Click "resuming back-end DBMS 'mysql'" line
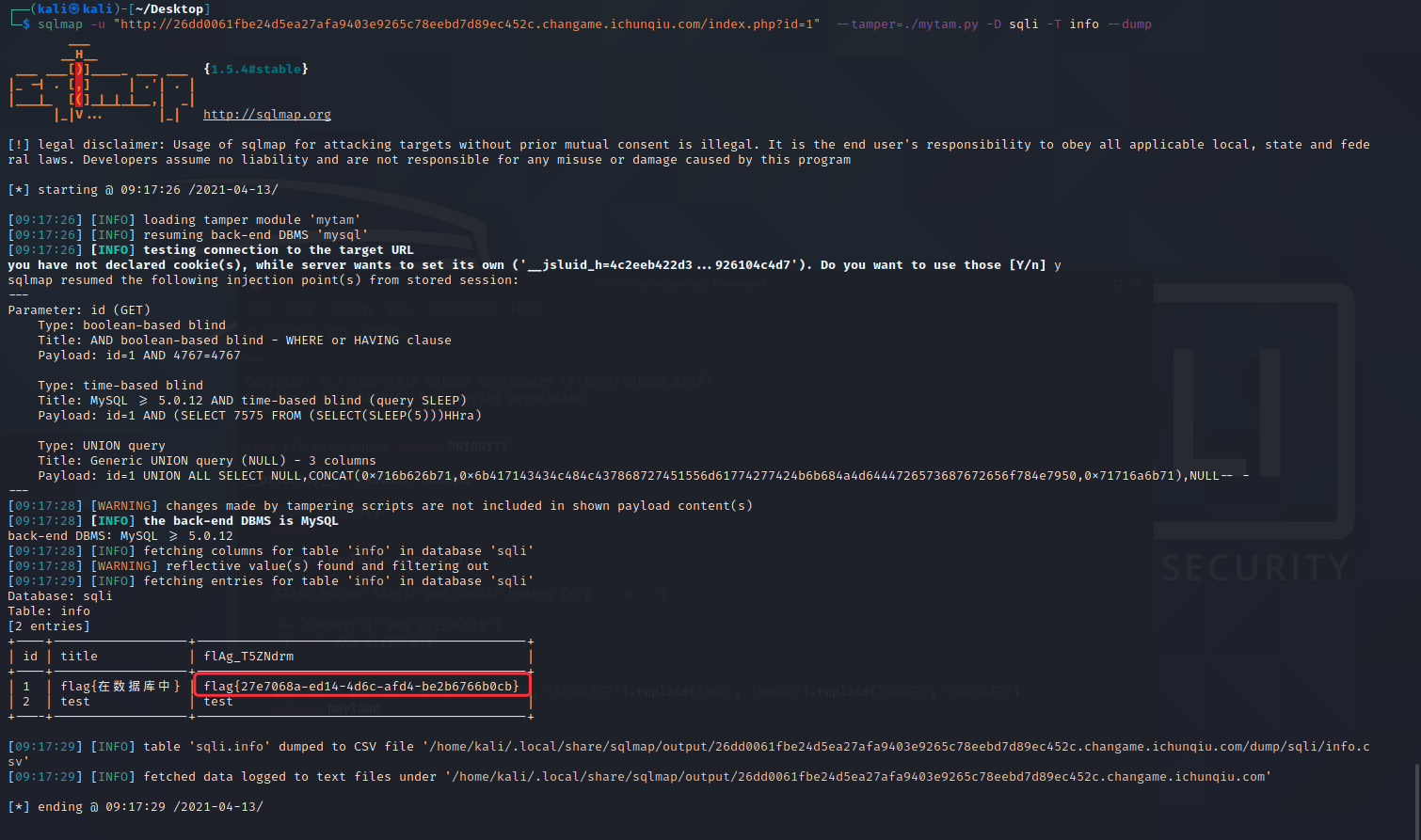Screen dimensions: 1421x840 (188, 235)
